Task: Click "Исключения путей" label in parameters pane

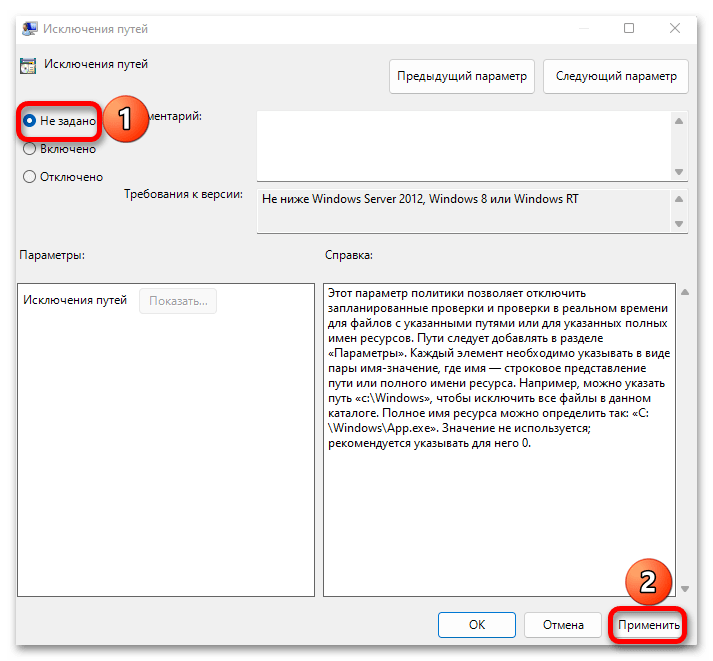Action: coord(75,300)
